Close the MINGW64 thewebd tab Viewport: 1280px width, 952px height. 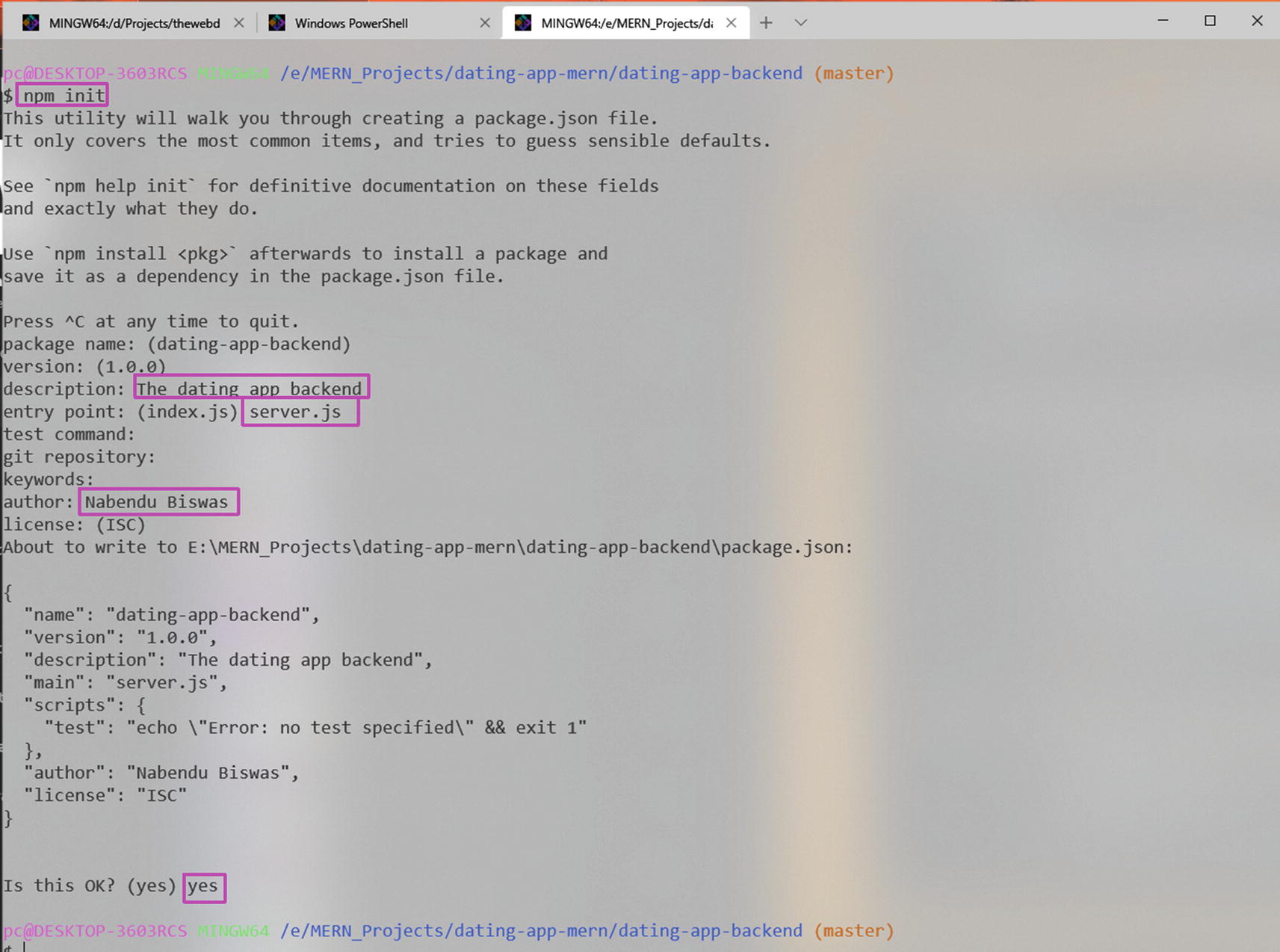coord(238,23)
